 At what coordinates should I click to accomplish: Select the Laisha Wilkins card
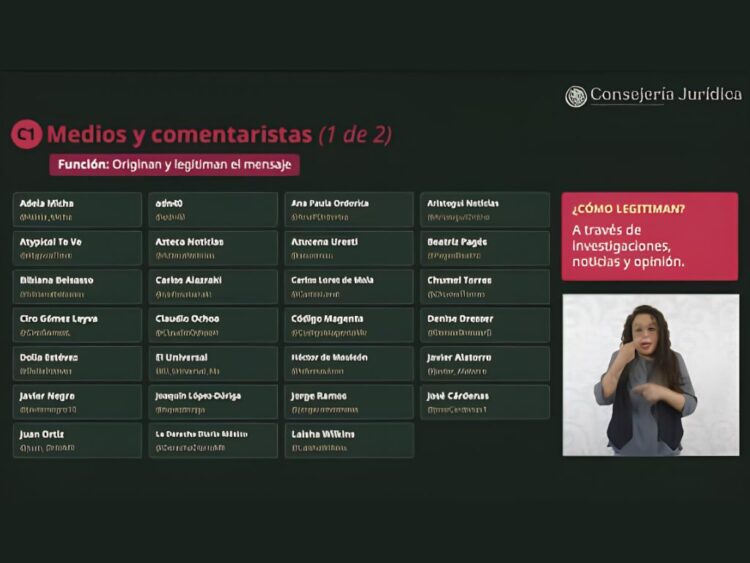point(349,441)
